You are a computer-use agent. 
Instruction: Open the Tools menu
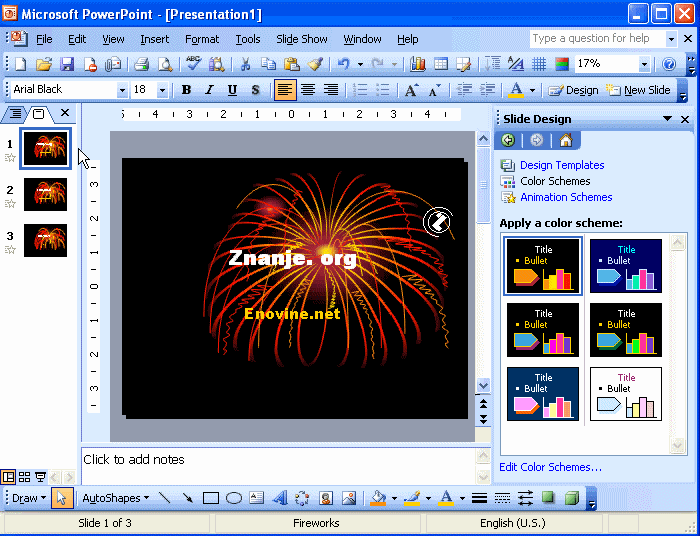(x=248, y=39)
